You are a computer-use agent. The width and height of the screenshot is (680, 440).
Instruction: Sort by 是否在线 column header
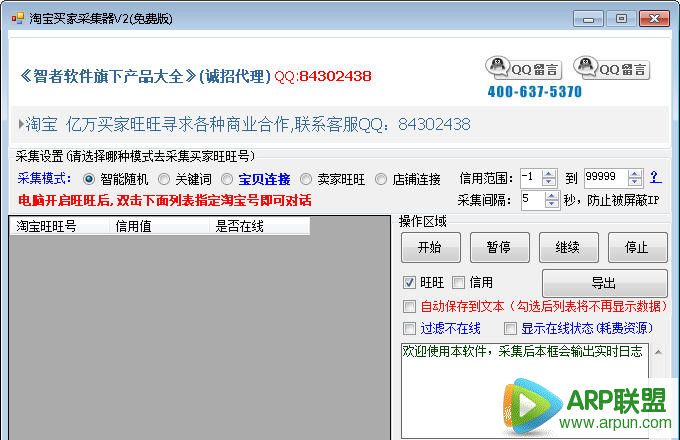pos(259,226)
